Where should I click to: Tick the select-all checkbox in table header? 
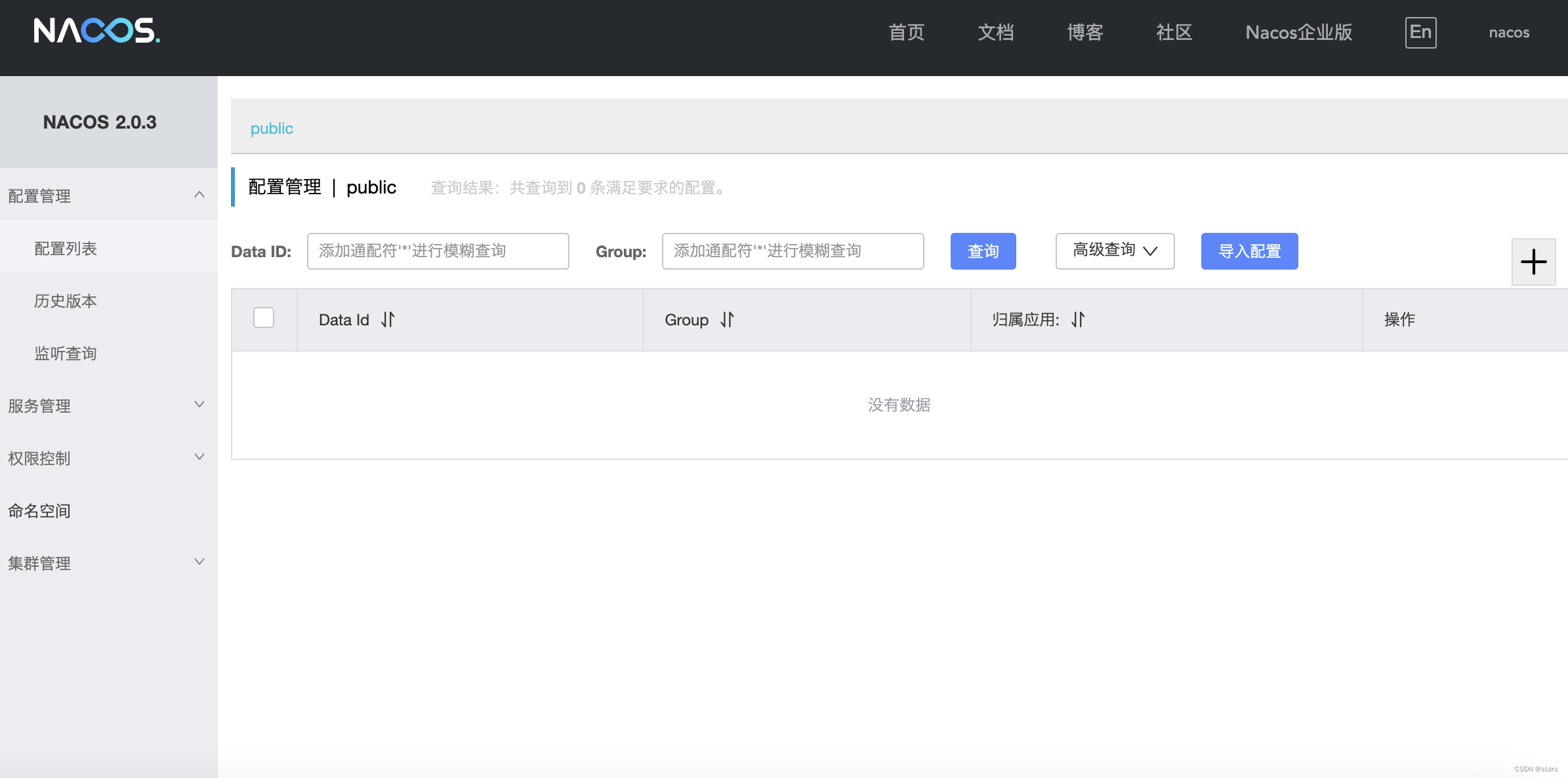[264, 317]
